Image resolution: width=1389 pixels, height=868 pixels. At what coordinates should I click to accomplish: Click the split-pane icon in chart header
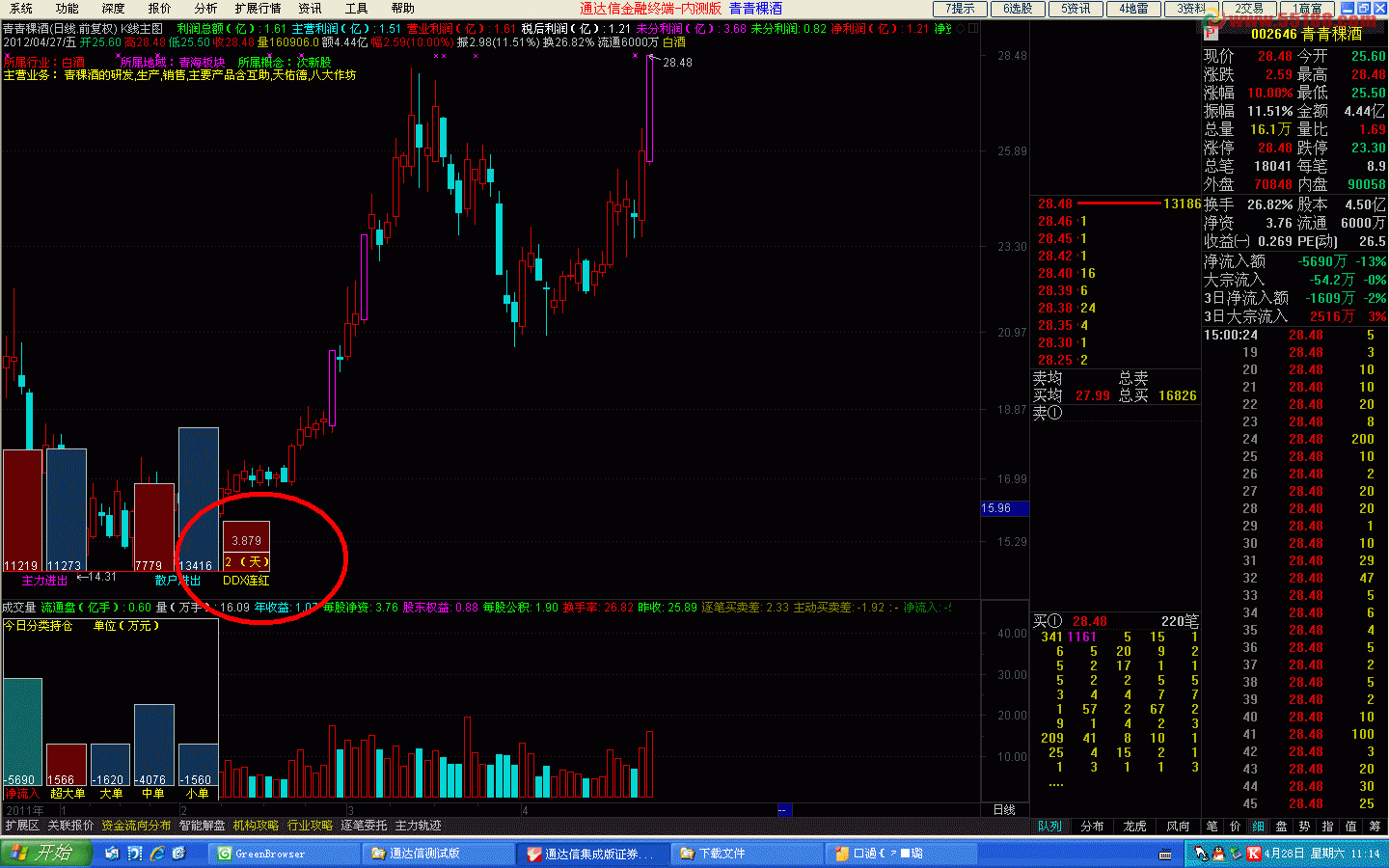click(x=973, y=28)
